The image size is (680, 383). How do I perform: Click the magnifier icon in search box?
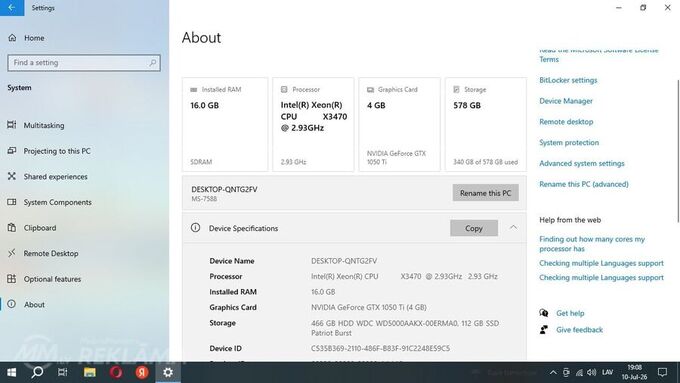153,63
